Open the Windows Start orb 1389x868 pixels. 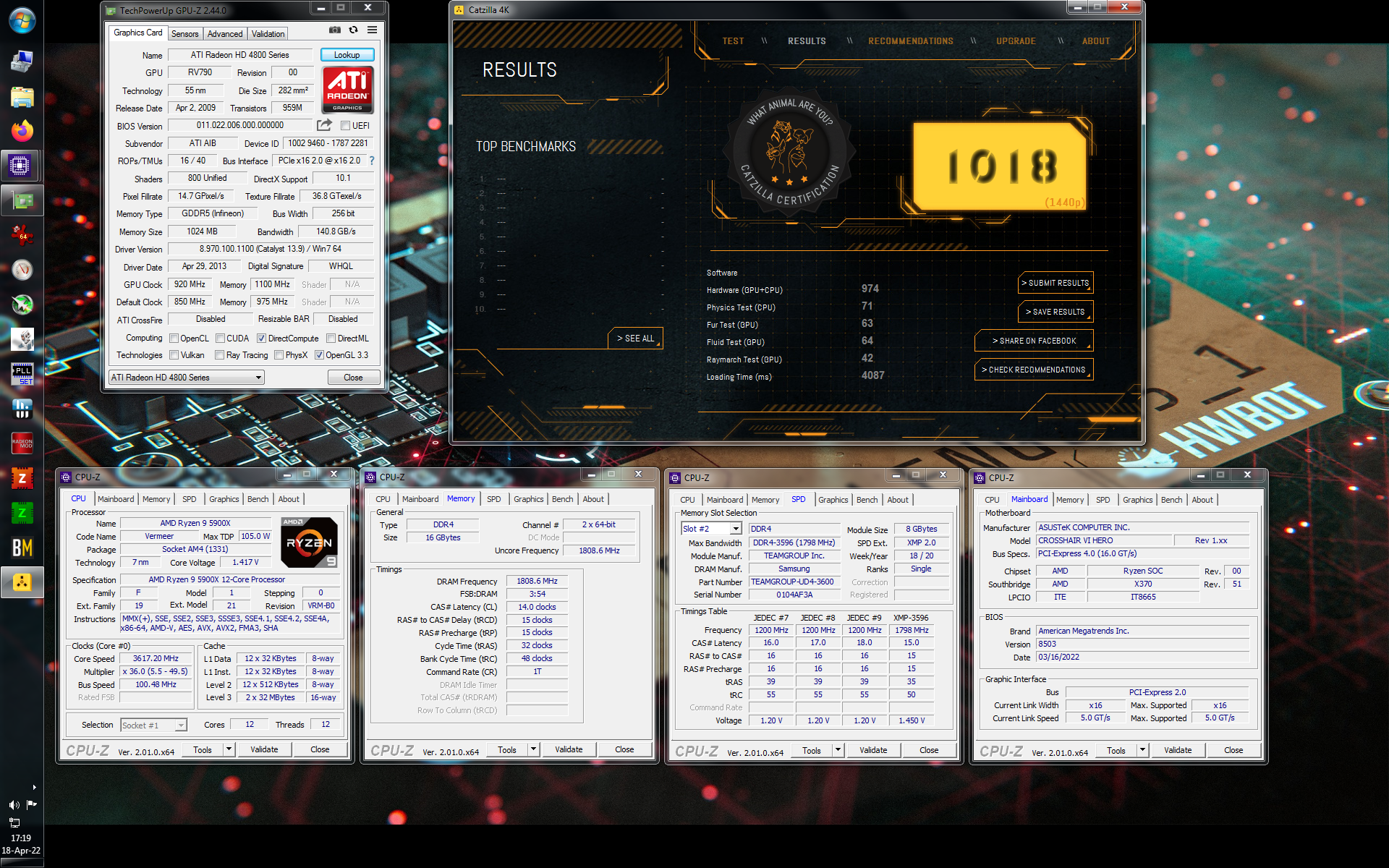(x=22, y=21)
